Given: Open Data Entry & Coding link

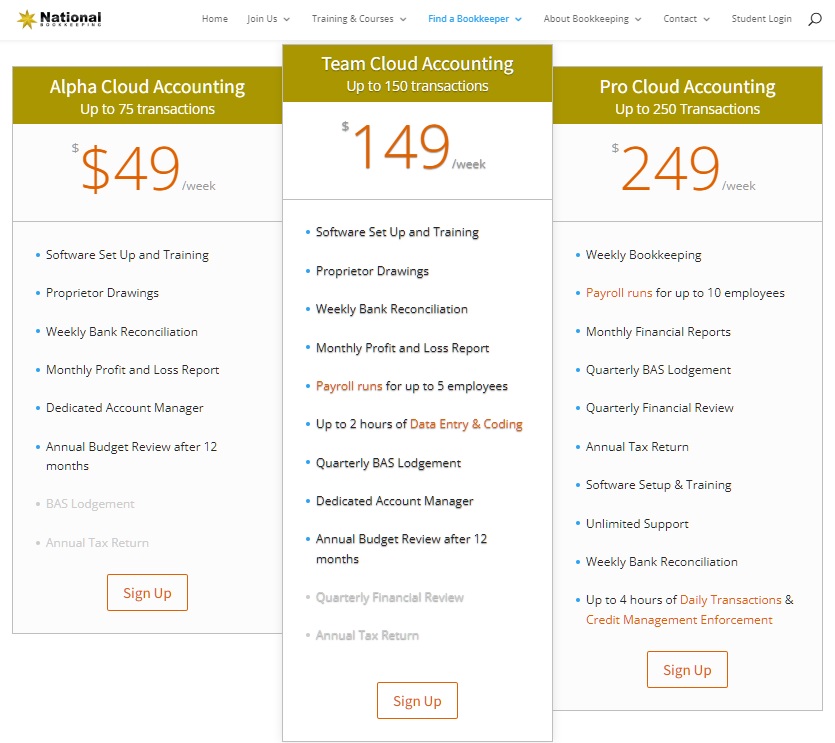Looking at the screenshot, I should coord(466,424).
